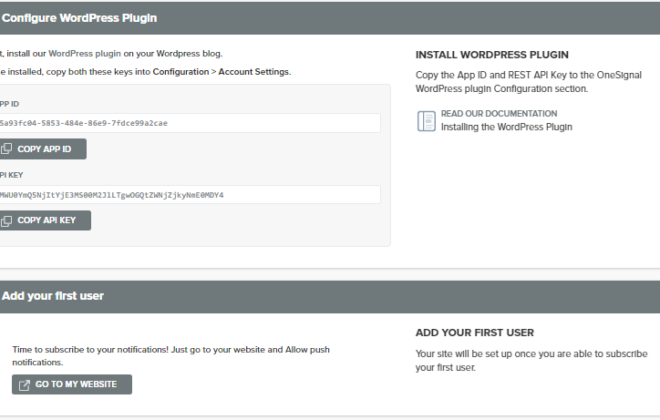Click the COPY API KEY button
The width and height of the screenshot is (660, 420).
[45, 221]
